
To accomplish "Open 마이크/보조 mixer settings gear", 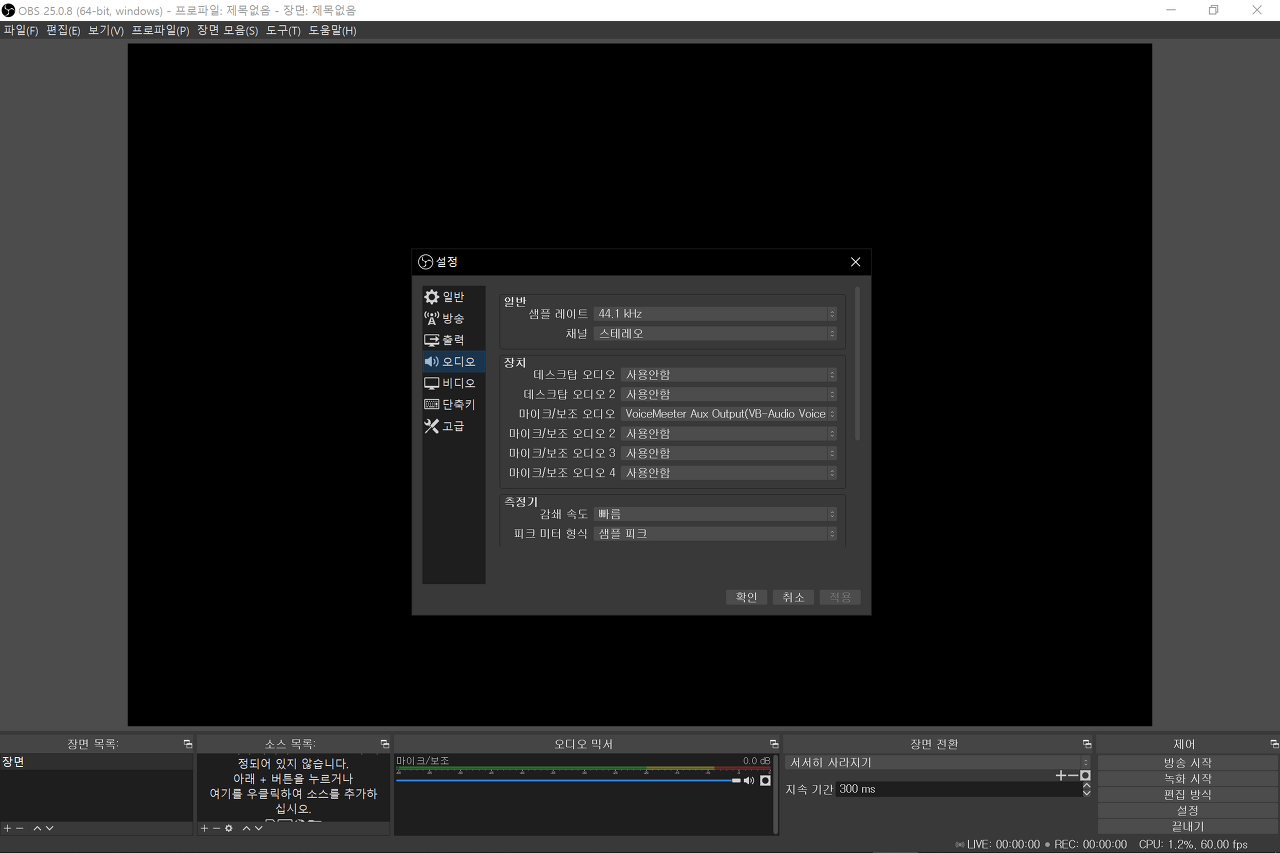I will [765, 780].
